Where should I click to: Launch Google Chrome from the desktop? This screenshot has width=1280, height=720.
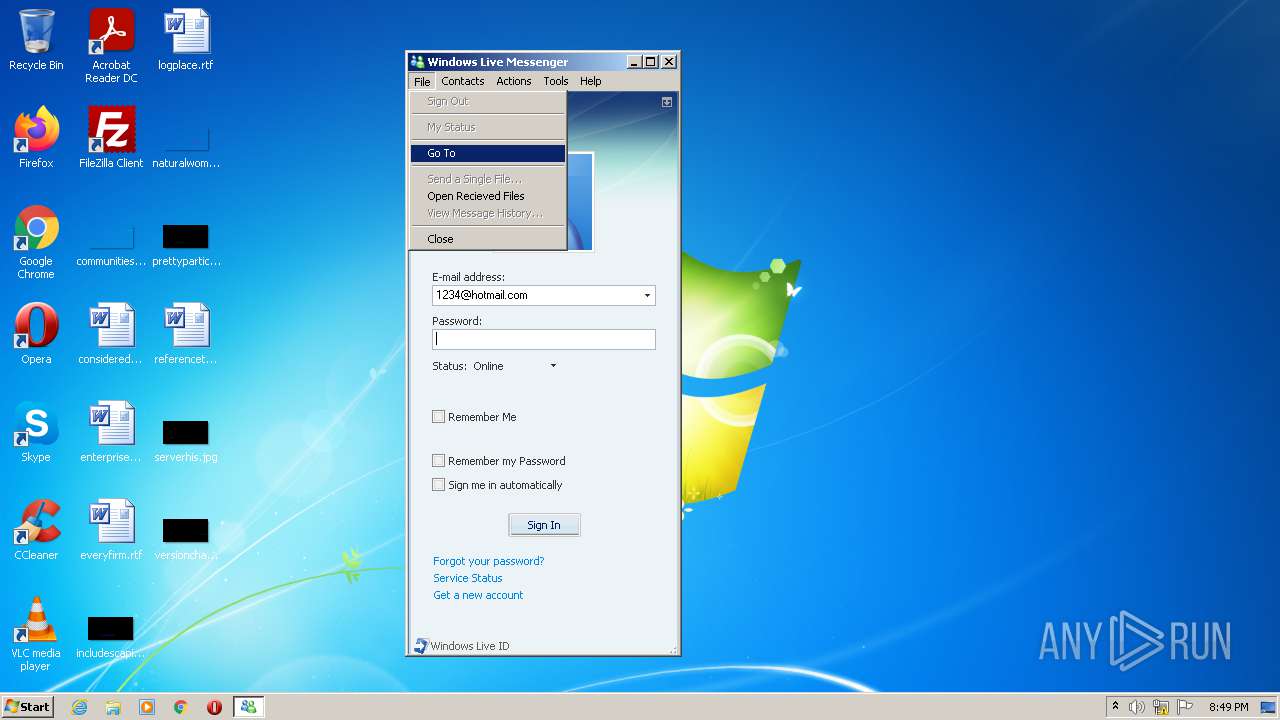click(36, 242)
